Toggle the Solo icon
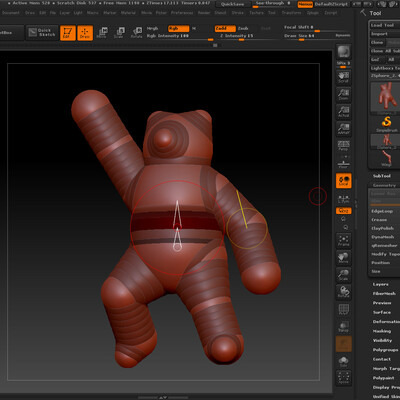The width and height of the screenshot is (400, 400). pos(343,362)
